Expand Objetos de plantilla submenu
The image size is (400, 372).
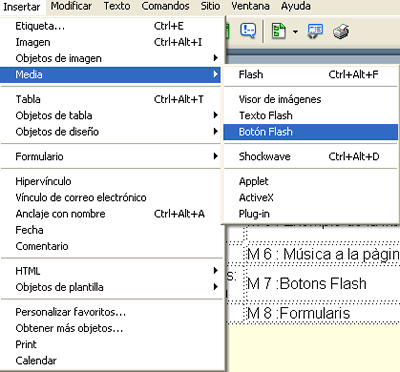(x=111, y=287)
